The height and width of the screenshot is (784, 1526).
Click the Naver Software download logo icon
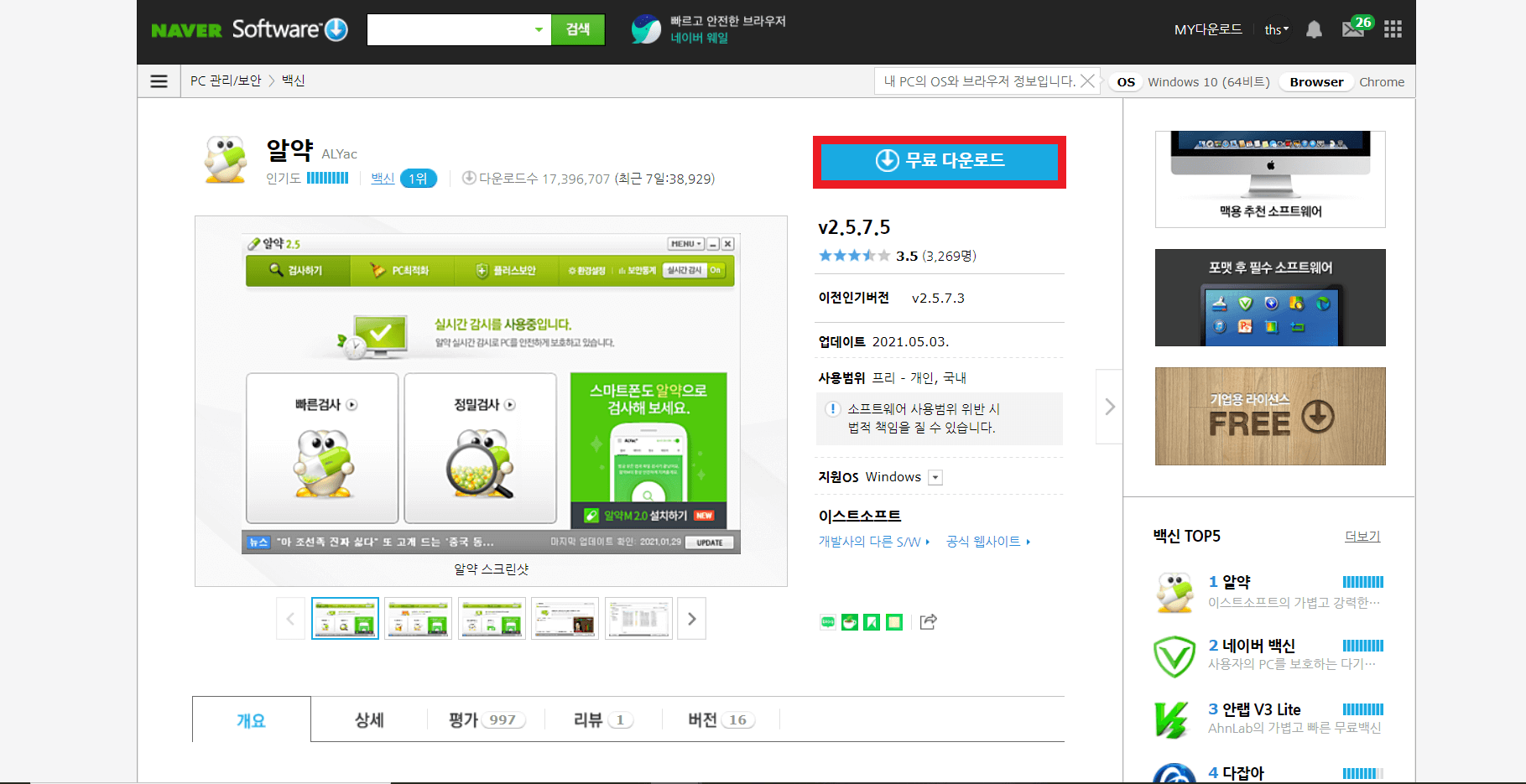(336, 29)
